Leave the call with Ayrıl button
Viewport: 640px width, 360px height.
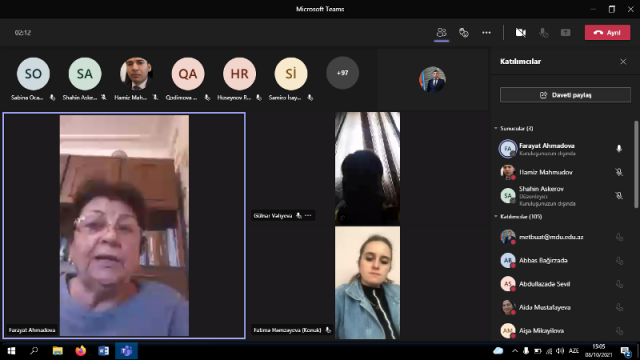(x=607, y=33)
